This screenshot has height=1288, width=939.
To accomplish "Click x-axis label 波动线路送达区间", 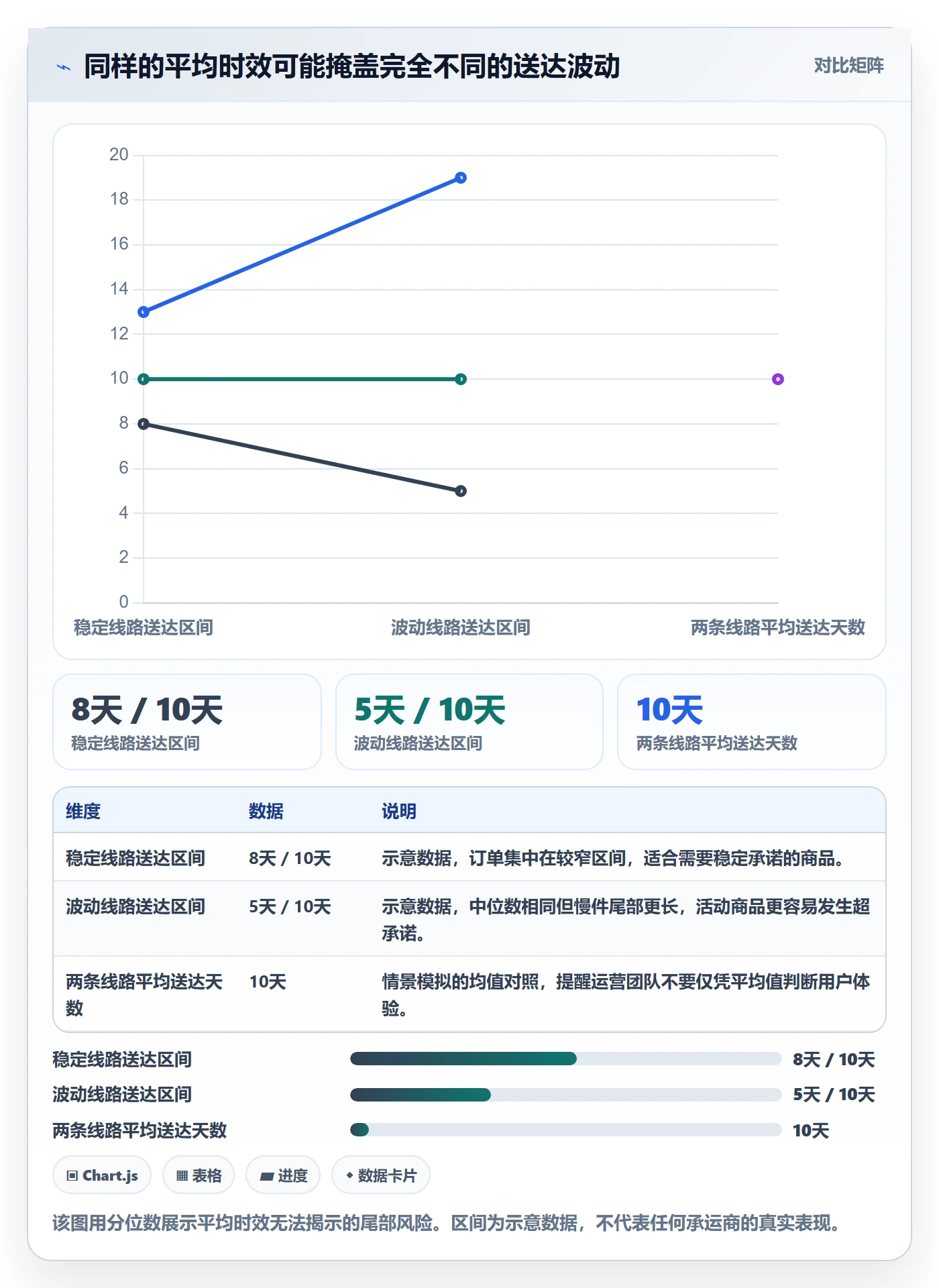I will coord(461,627).
